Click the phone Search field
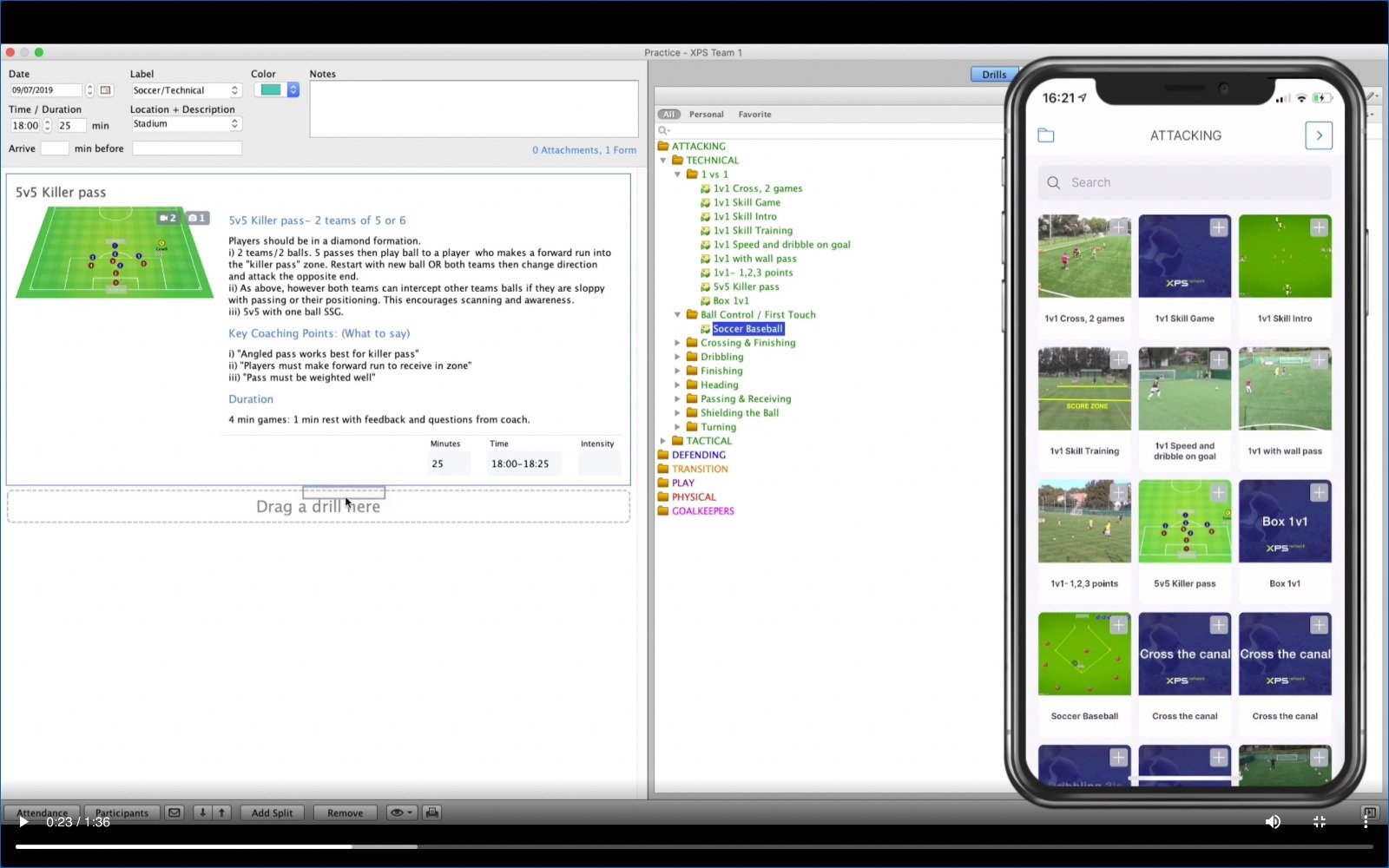 1184,182
